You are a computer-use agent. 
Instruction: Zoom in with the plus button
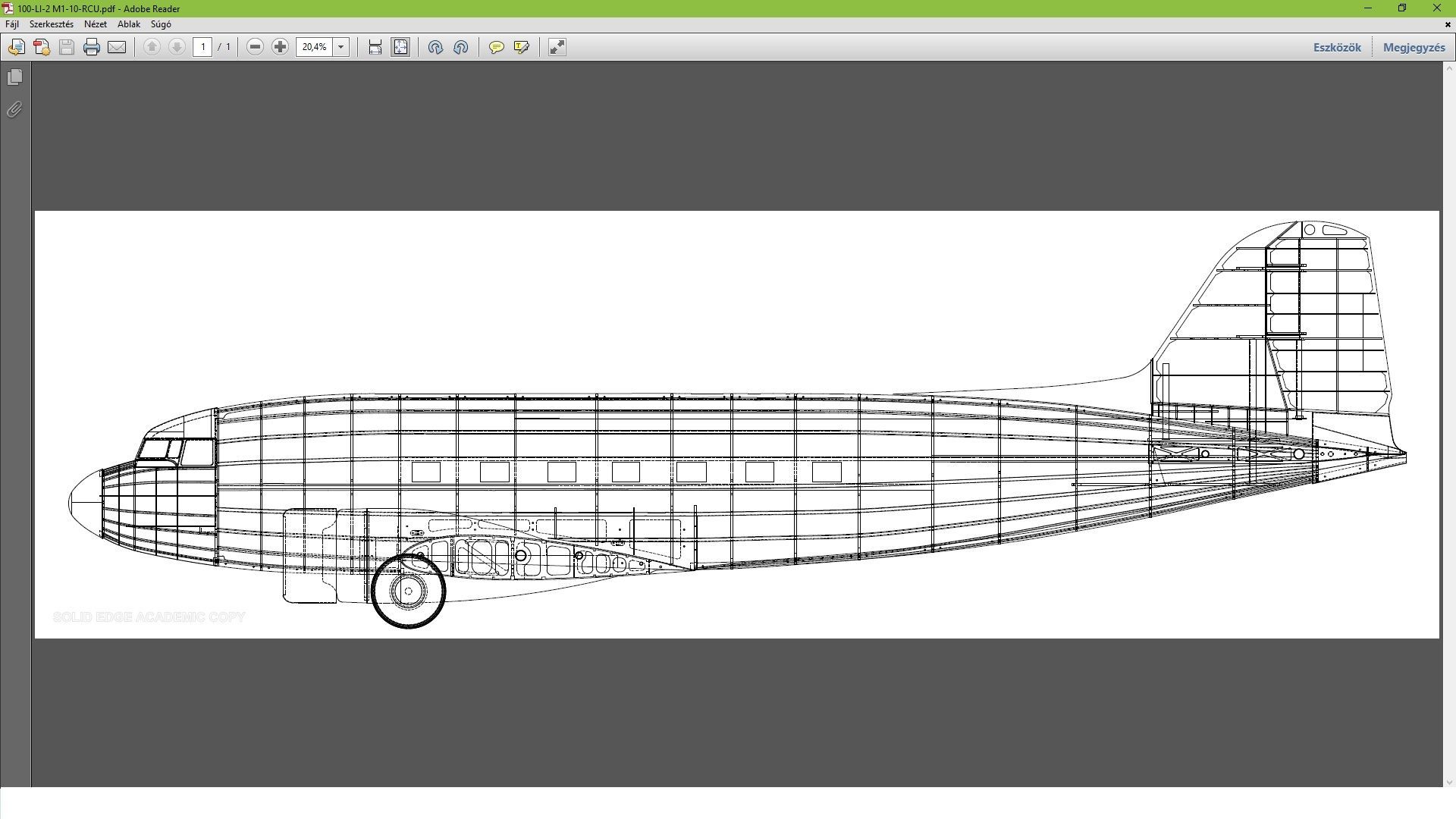tap(280, 47)
